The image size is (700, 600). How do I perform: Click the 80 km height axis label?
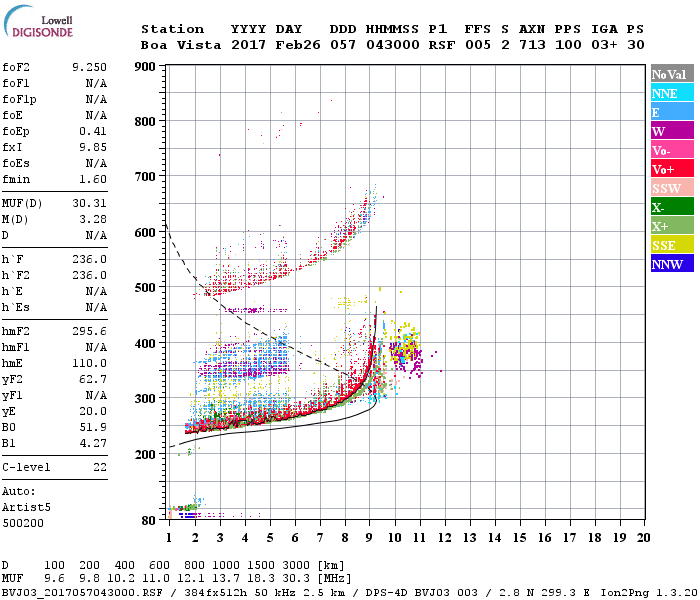point(149,521)
